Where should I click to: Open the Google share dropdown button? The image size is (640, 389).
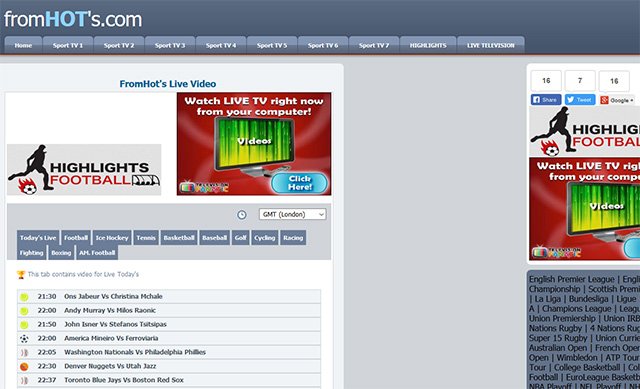coord(617,100)
